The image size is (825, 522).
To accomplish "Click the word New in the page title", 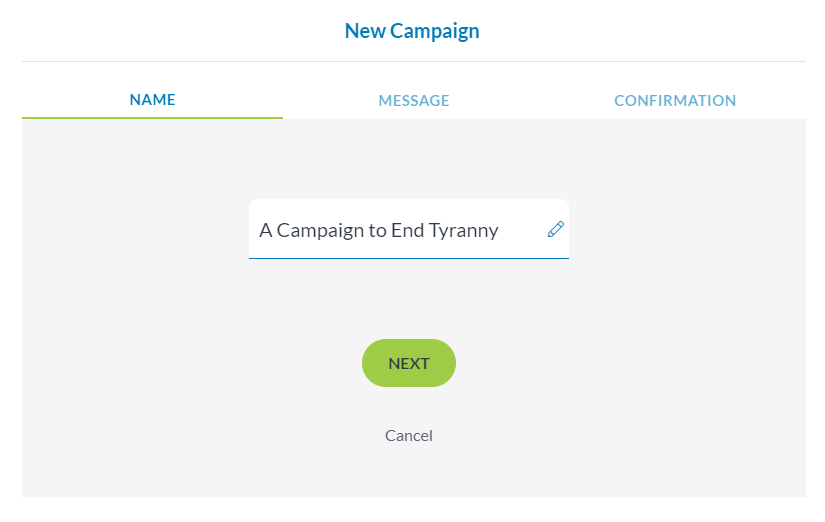I will pos(364,31).
